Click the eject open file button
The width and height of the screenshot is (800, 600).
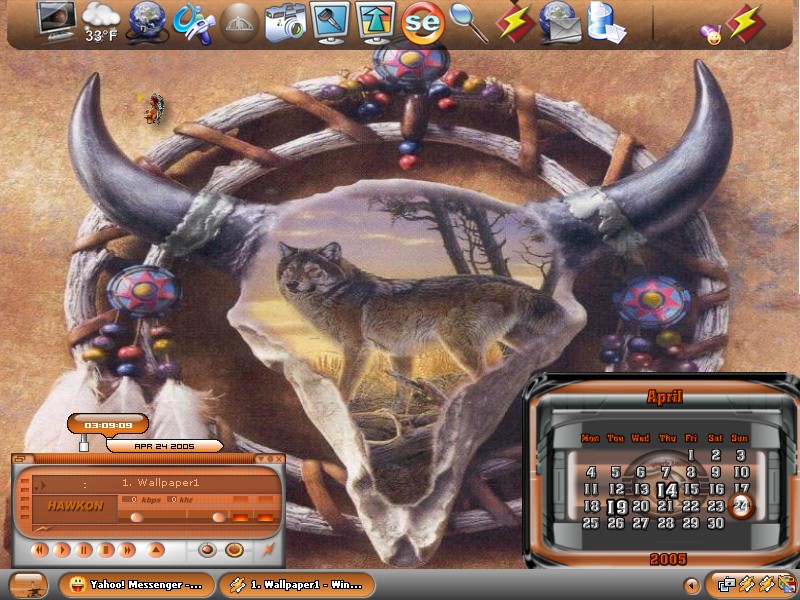click(x=156, y=550)
